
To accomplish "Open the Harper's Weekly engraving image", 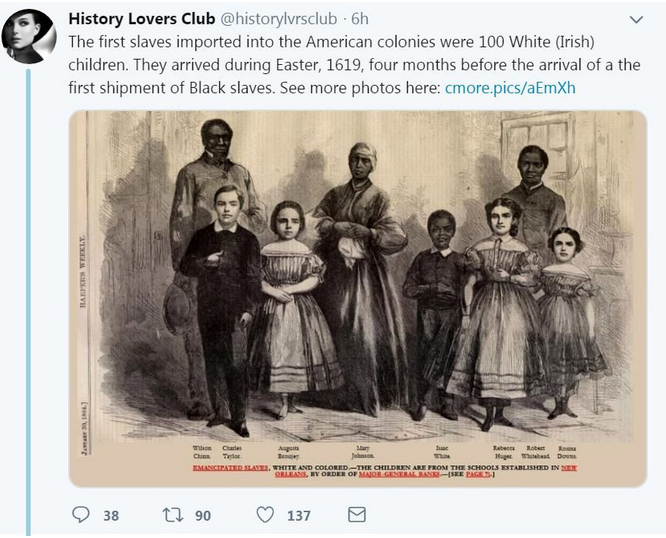I will 358,299.
